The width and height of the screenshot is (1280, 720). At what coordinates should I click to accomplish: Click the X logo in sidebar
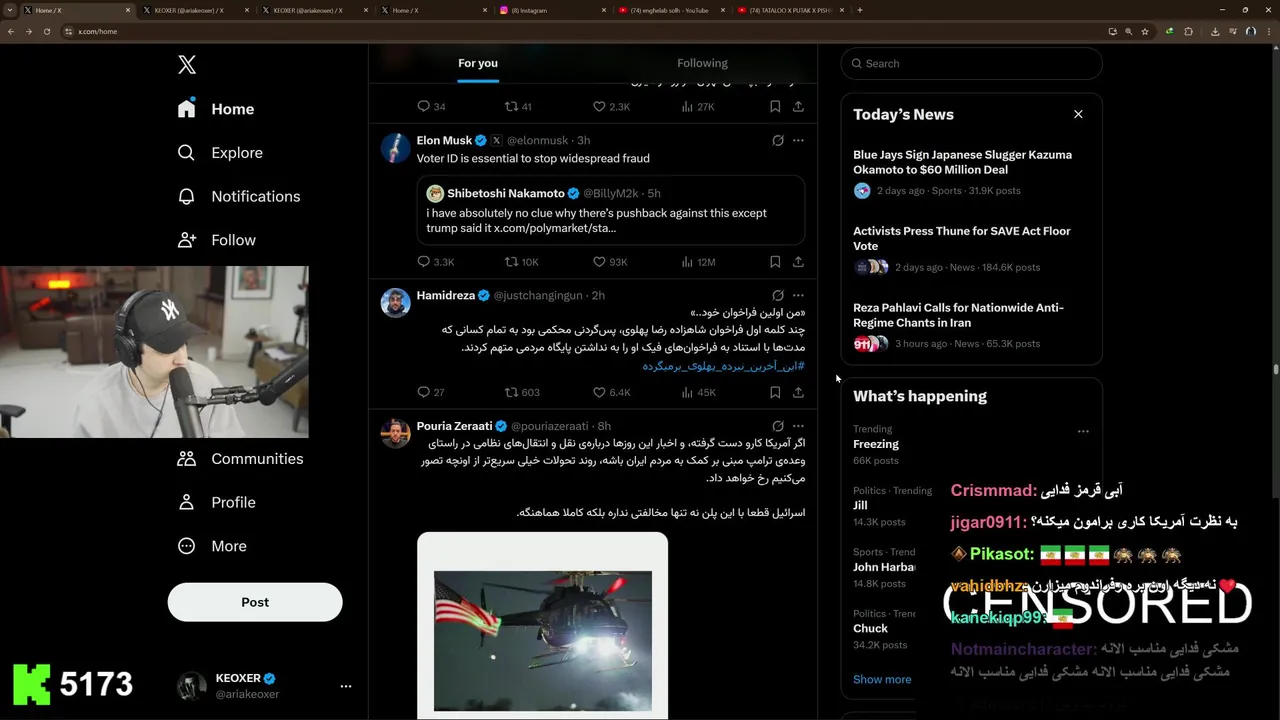click(x=187, y=65)
